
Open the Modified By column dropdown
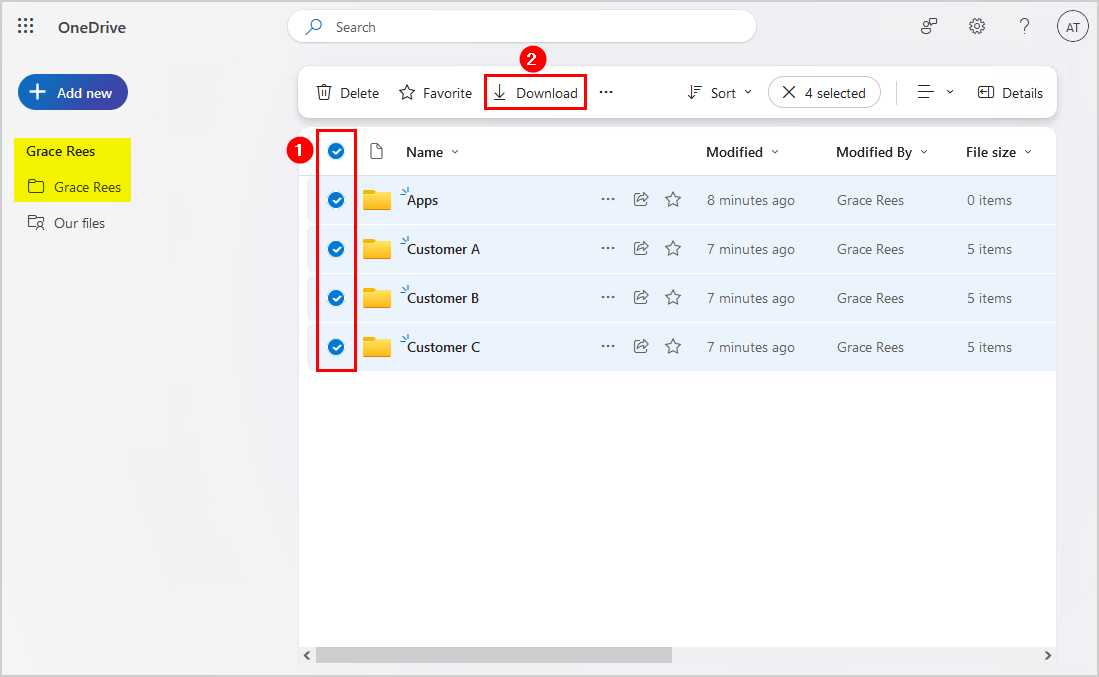(882, 152)
